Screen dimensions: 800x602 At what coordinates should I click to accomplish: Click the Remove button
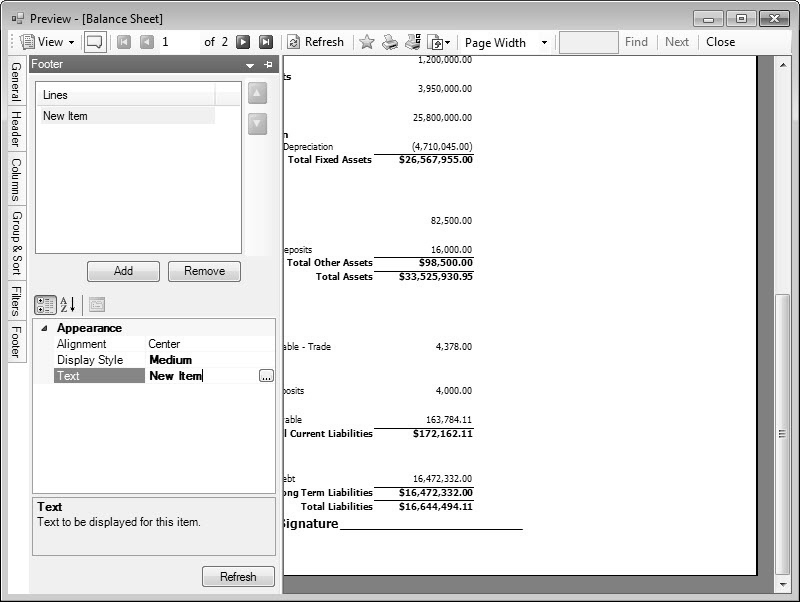tap(204, 271)
